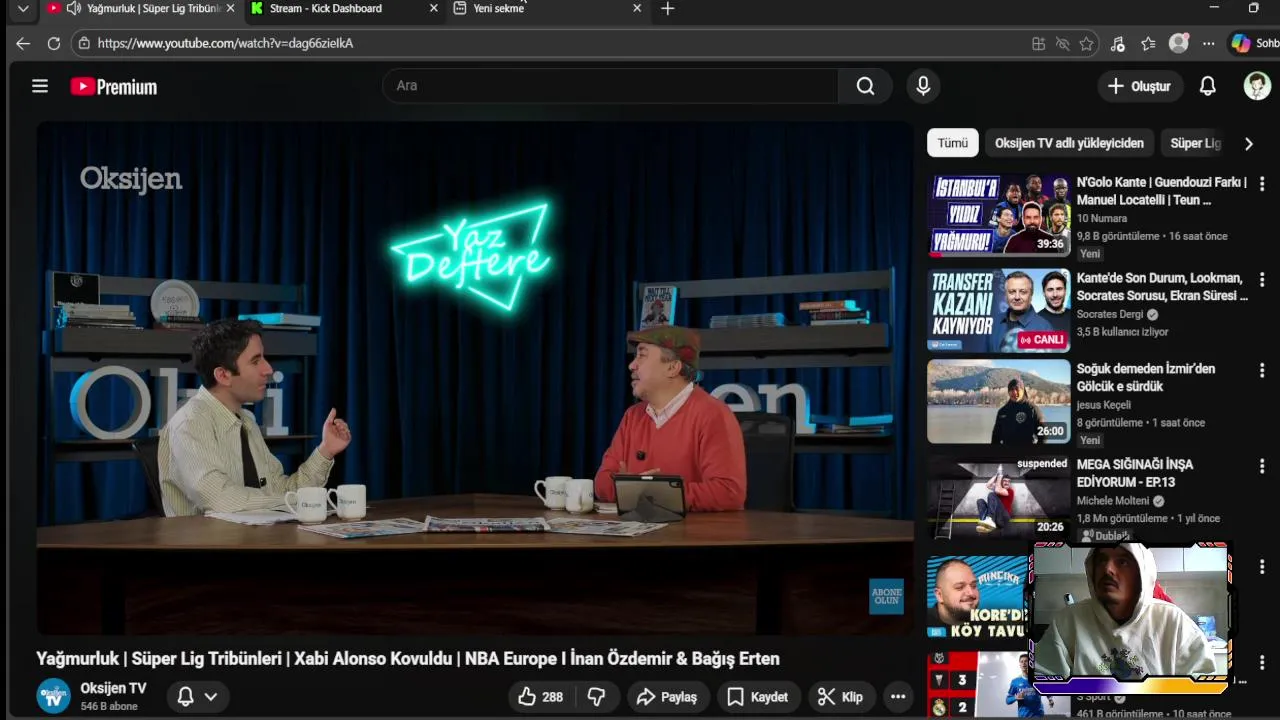Open Kante'de Son Durum video title
This screenshot has height=720, width=1280.
[1162, 287]
